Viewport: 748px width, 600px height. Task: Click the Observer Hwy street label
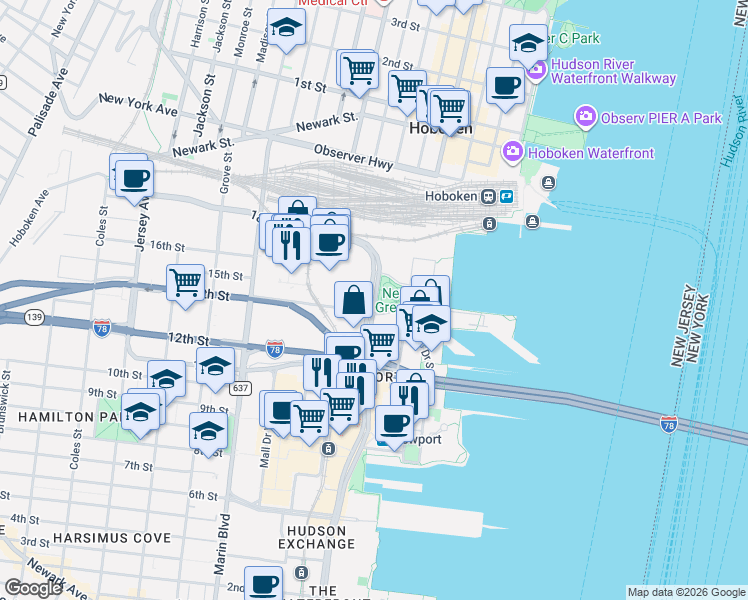coord(353,157)
